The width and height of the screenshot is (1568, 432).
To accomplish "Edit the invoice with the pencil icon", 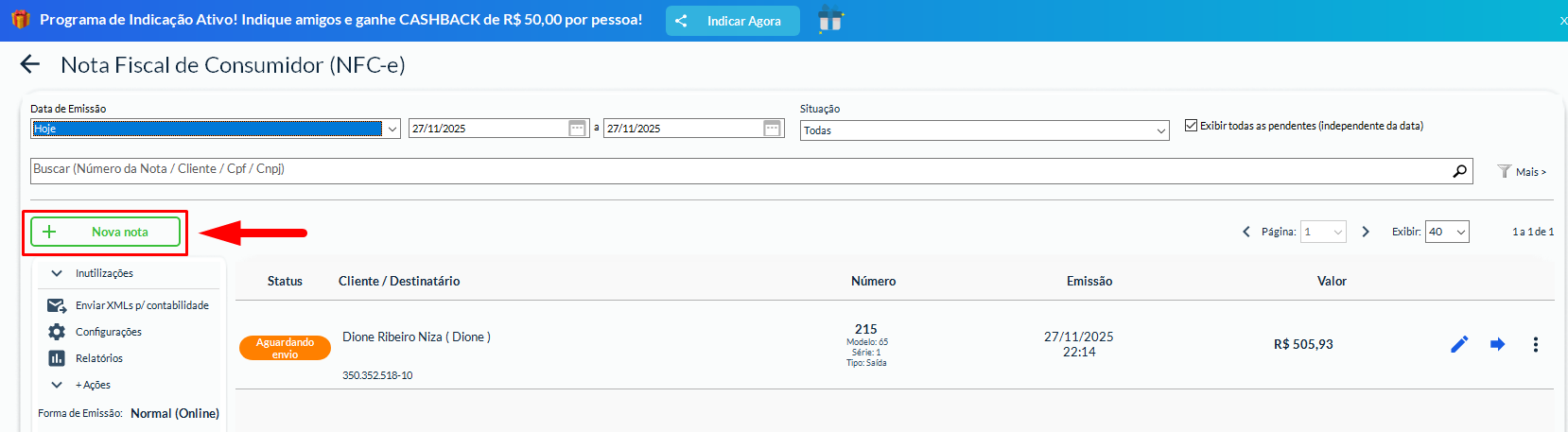I will (1459, 344).
